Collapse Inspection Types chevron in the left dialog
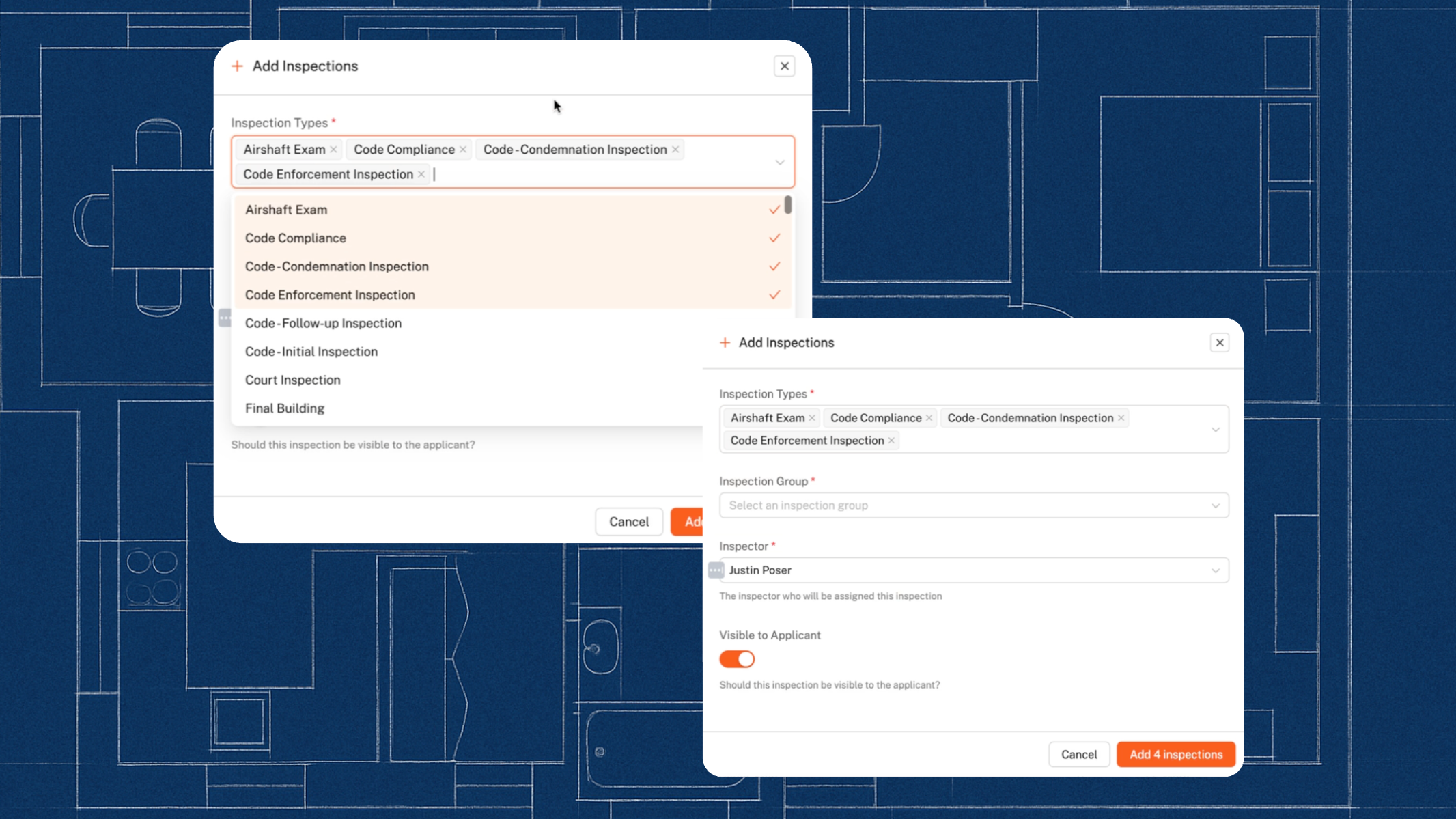The image size is (1456, 819). point(779,163)
